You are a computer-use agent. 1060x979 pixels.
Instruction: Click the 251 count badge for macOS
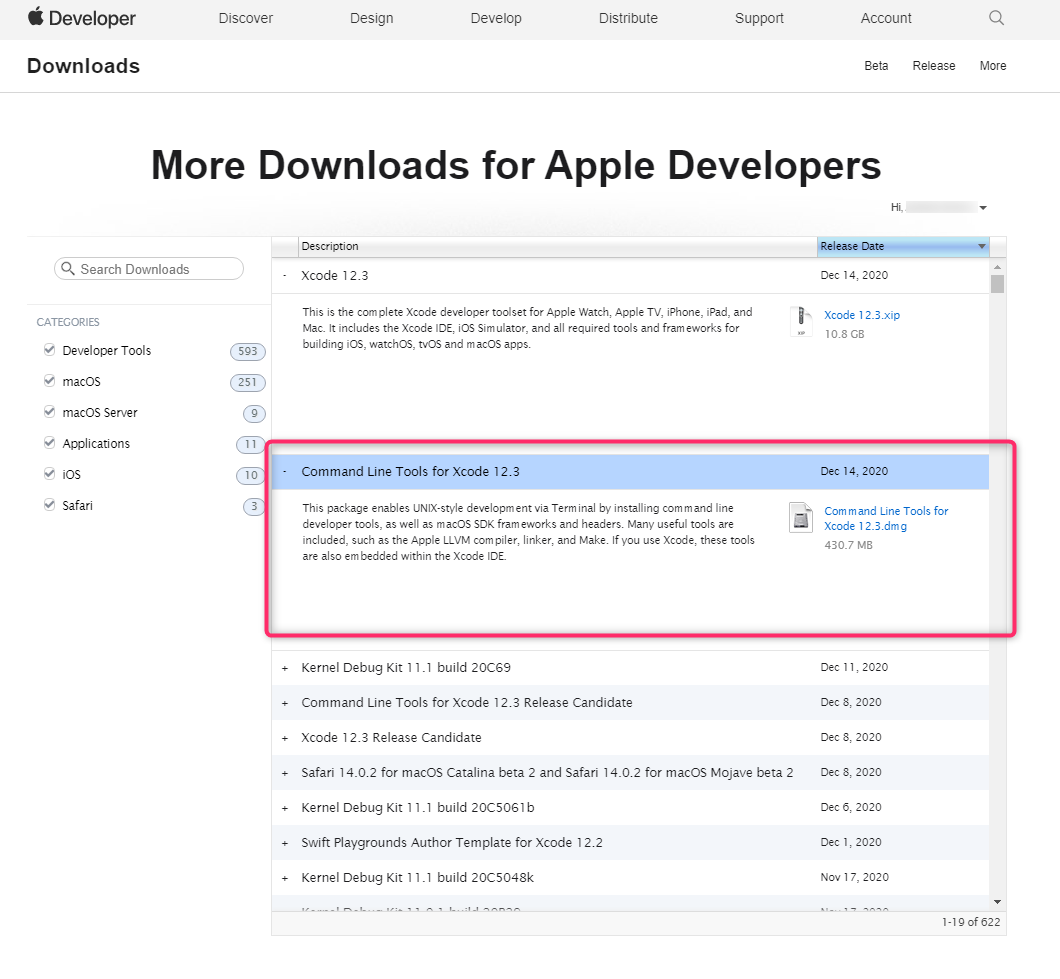tap(247, 382)
